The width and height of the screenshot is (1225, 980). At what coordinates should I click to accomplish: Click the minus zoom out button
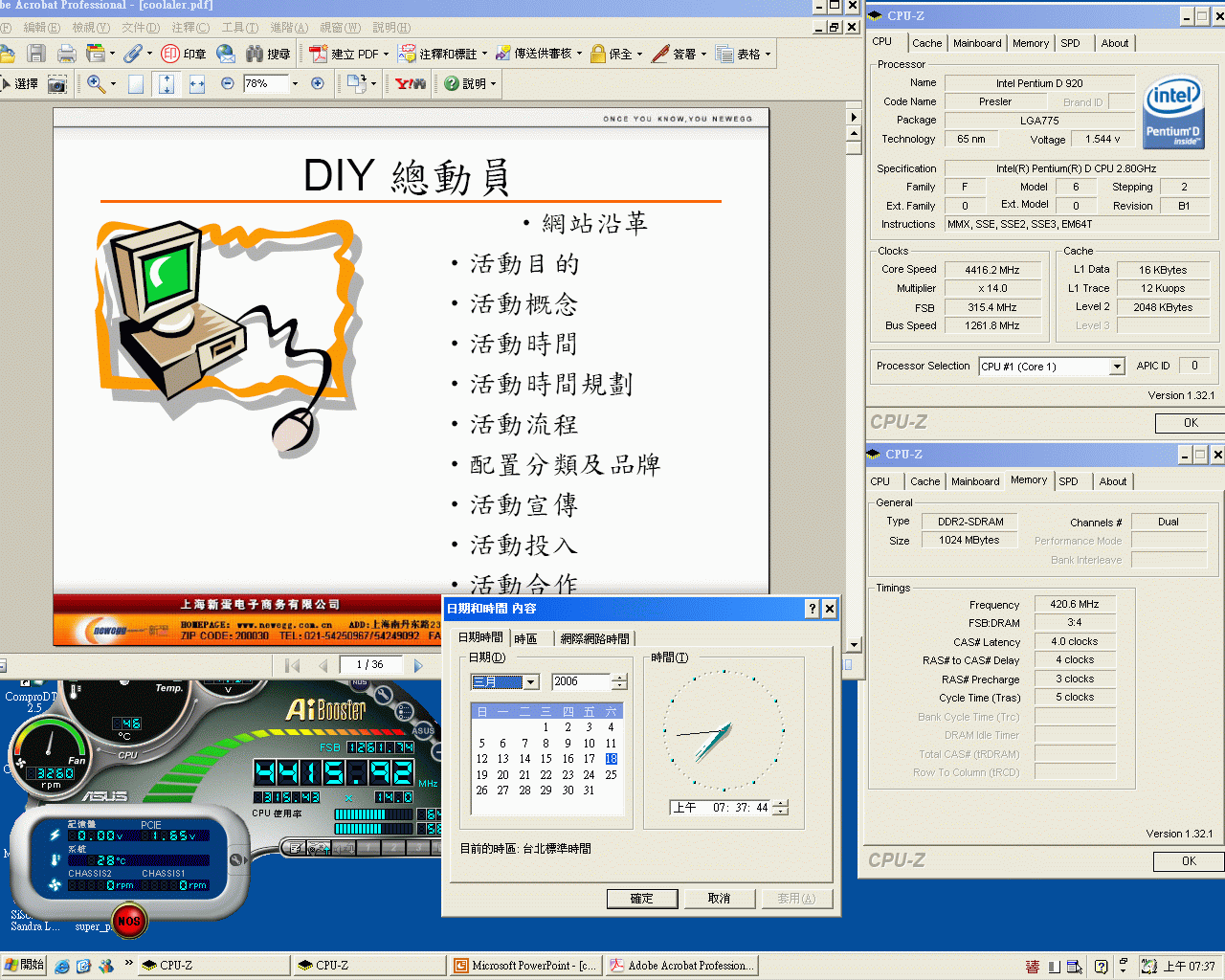tap(228, 83)
